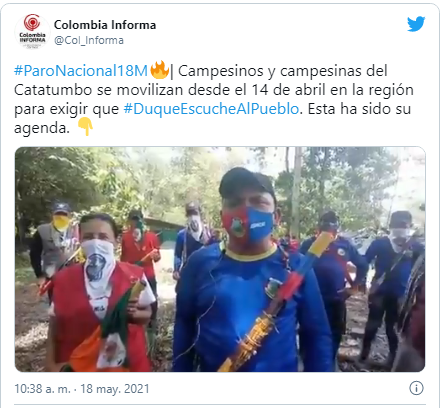
Task: Play the embedded campesinos video
Action: coord(220,259)
